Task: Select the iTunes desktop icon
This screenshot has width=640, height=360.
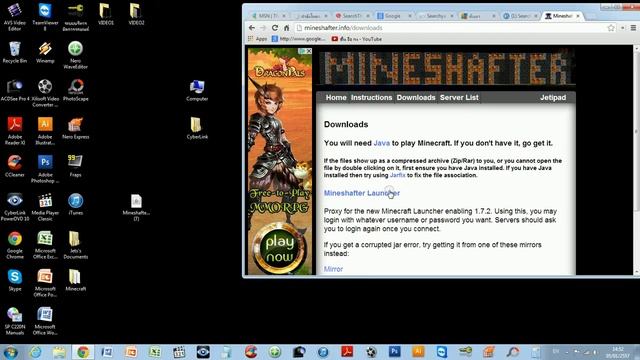Action: pos(76,204)
